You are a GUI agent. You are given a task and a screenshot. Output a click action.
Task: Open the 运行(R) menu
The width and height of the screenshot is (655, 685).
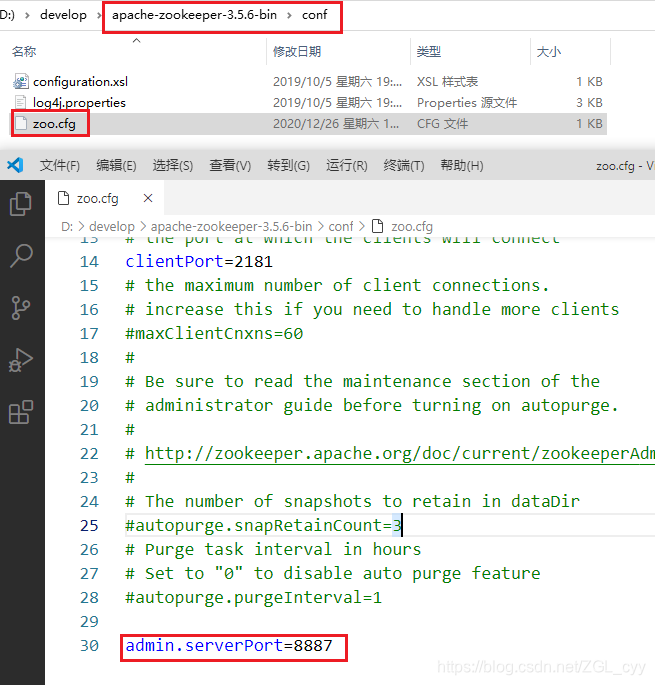347,166
